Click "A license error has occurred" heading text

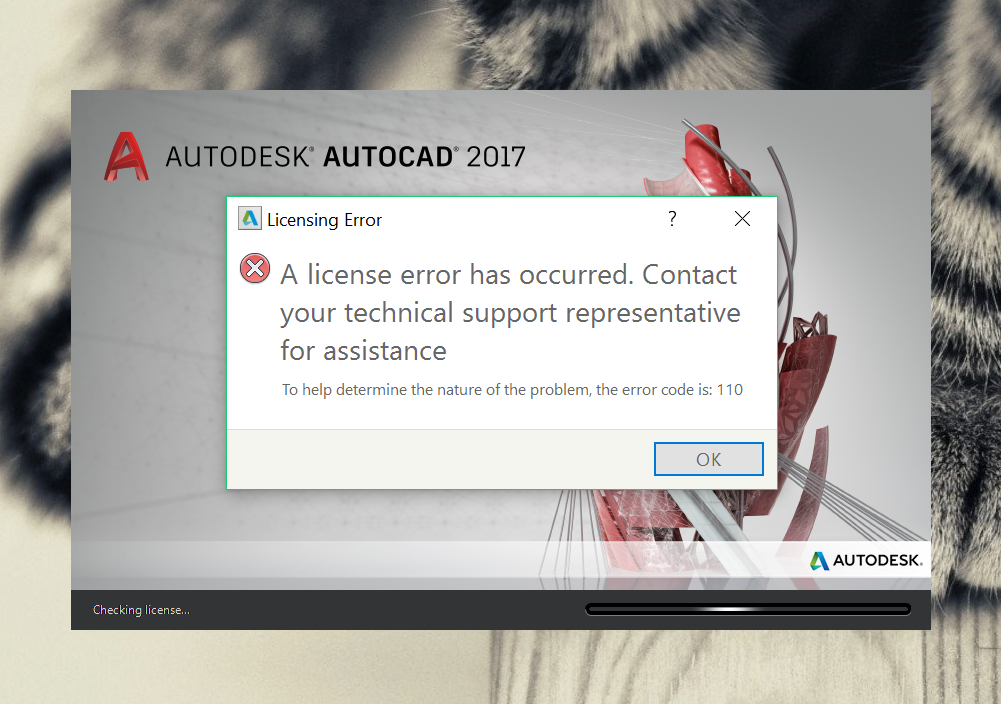[456, 274]
